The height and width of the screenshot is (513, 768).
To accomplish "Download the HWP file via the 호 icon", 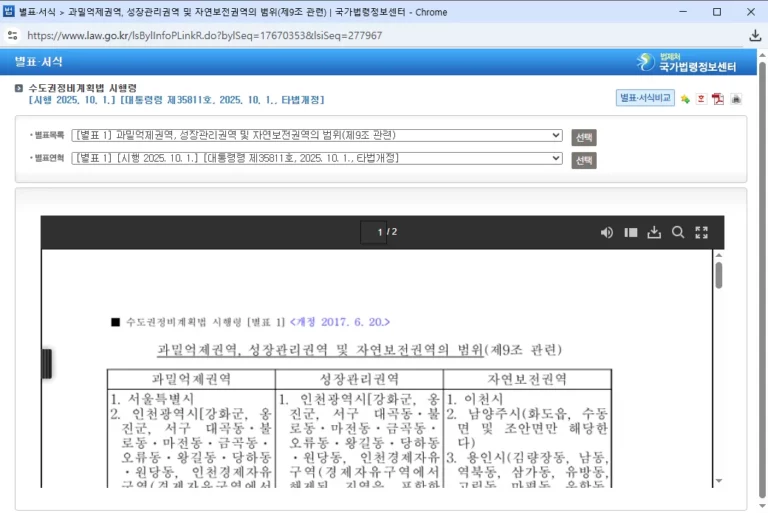I will point(701,99).
